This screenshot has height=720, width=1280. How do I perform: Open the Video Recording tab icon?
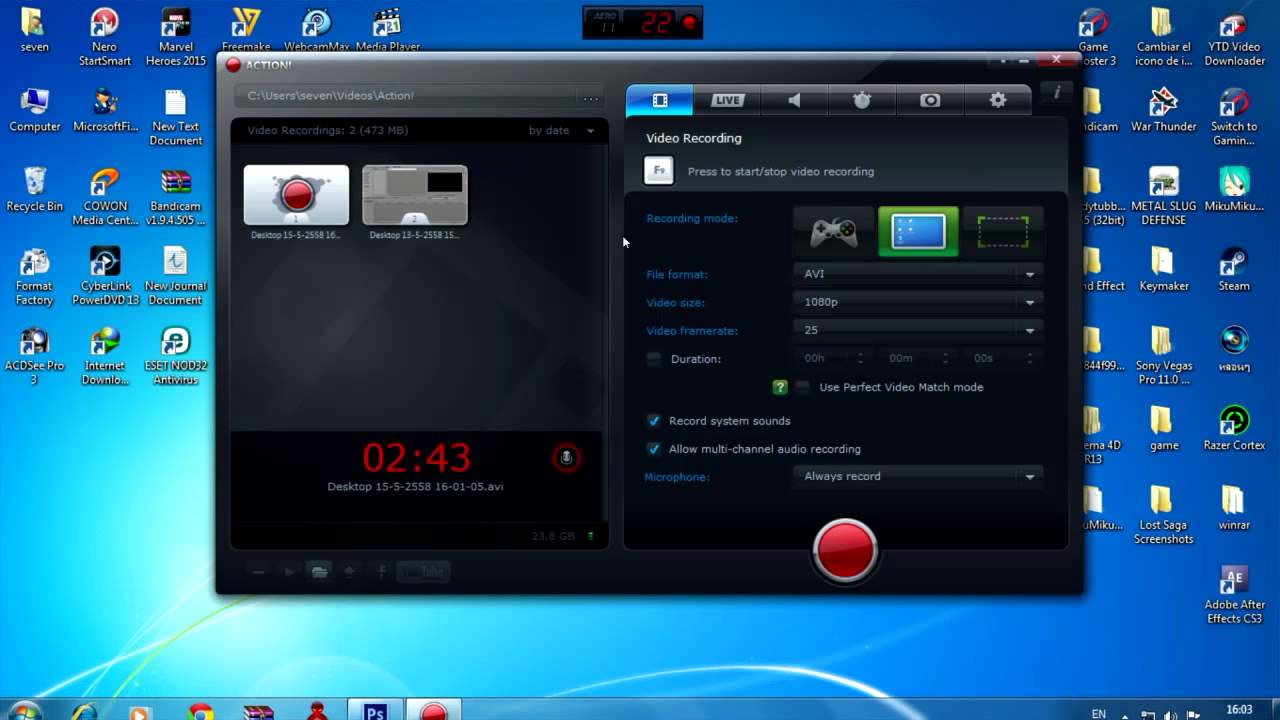pos(660,100)
